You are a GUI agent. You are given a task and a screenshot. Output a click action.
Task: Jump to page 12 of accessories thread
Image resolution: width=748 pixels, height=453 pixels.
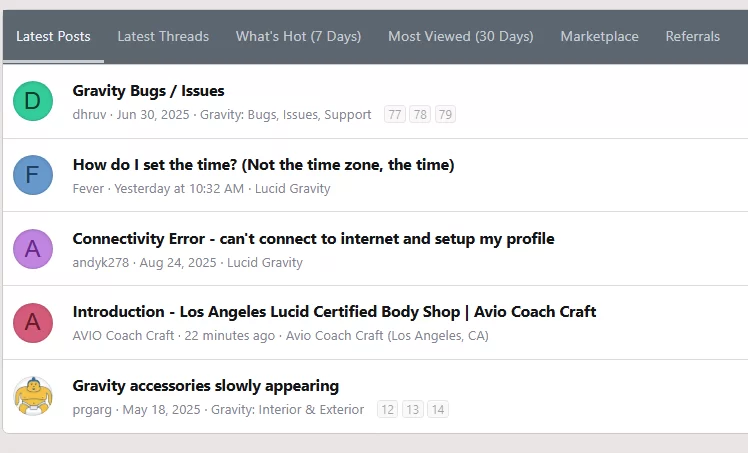tap(387, 410)
